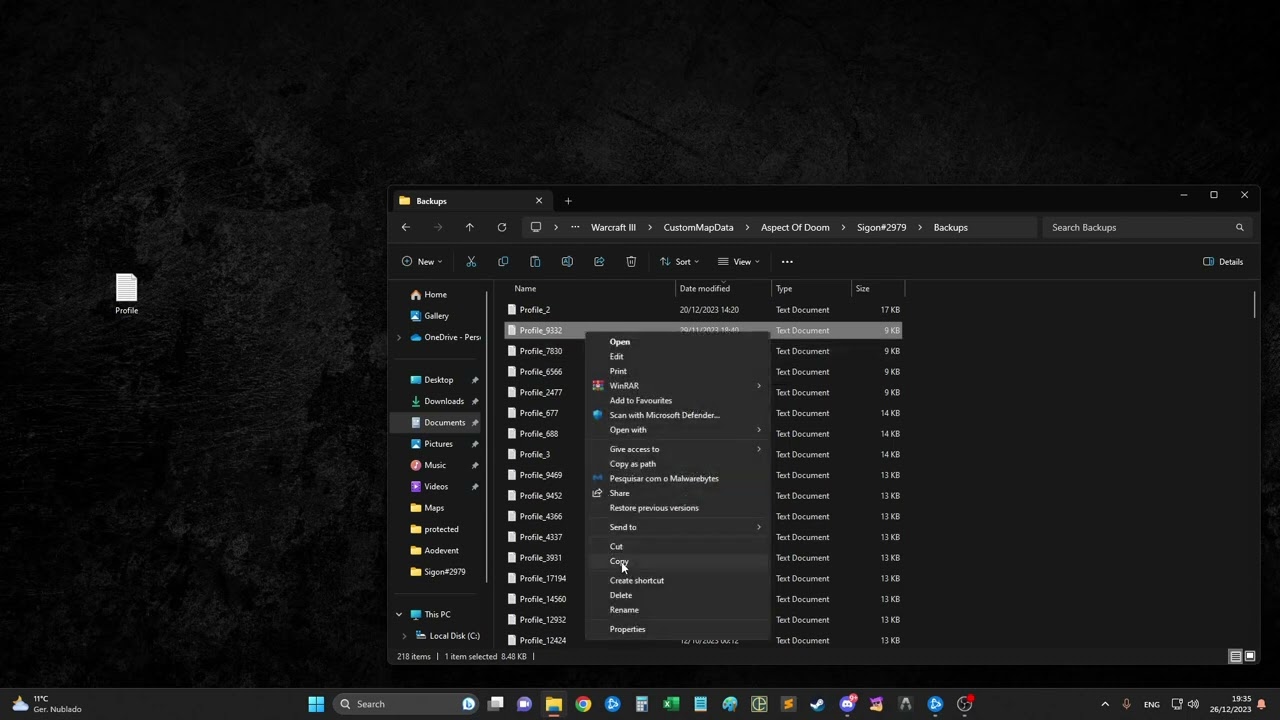Choose Copy in the context menu
1280x720 pixels.
[x=677, y=561]
